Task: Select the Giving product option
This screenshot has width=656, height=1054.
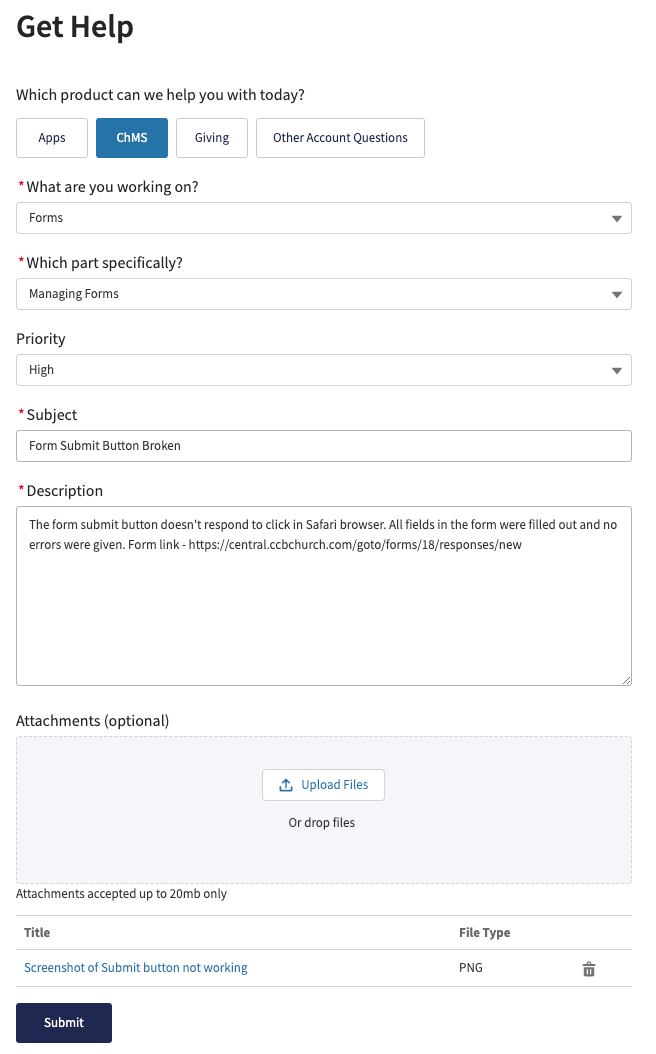Action: pyautogui.click(x=212, y=138)
